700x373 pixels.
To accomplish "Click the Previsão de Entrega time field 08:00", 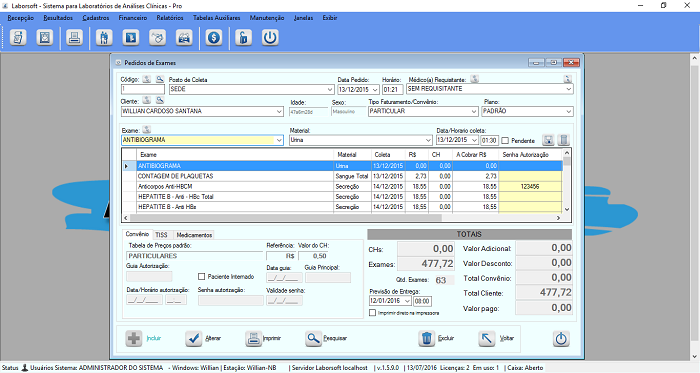I will coord(422,301).
